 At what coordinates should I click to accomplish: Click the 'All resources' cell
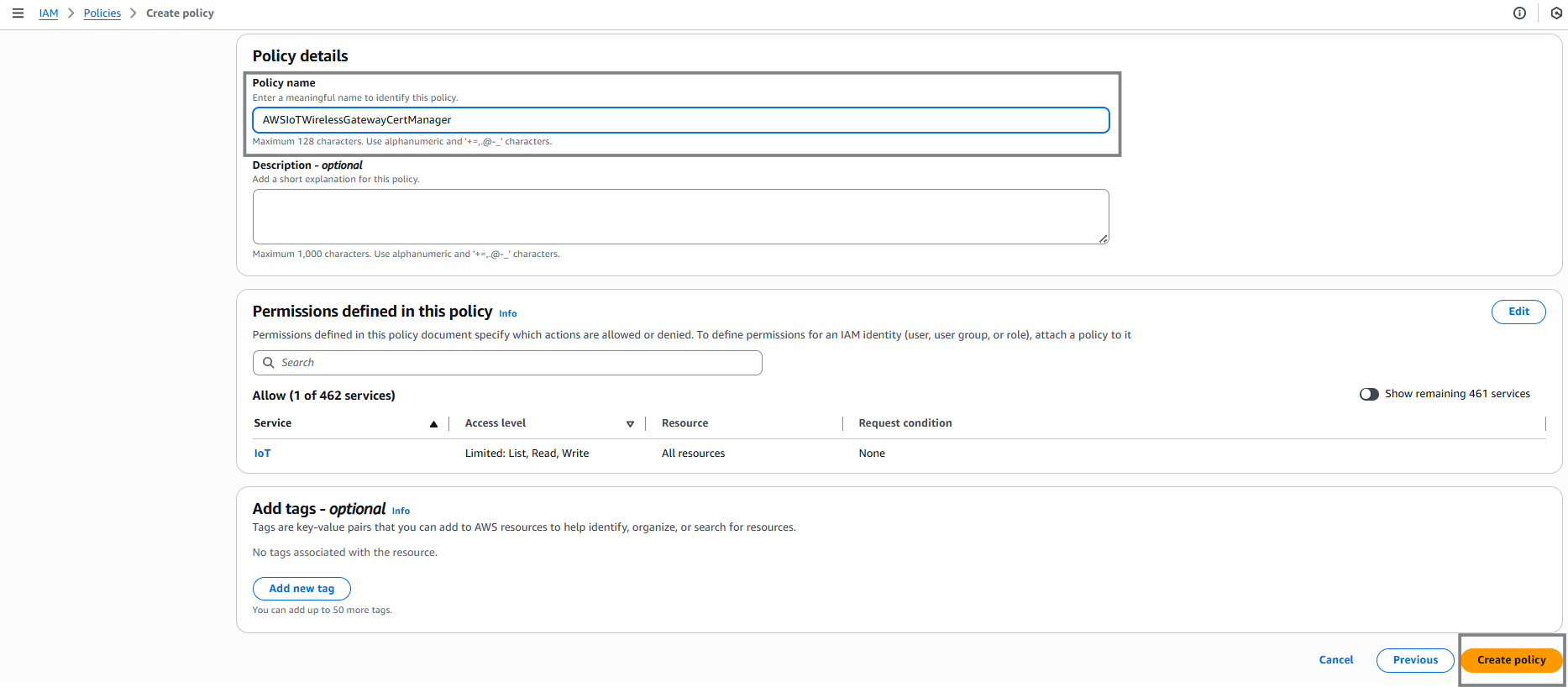pyautogui.click(x=693, y=454)
